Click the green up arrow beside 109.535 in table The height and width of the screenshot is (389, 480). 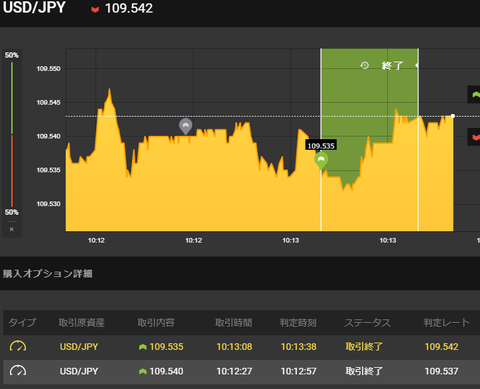pyautogui.click(x=143, y=347)
